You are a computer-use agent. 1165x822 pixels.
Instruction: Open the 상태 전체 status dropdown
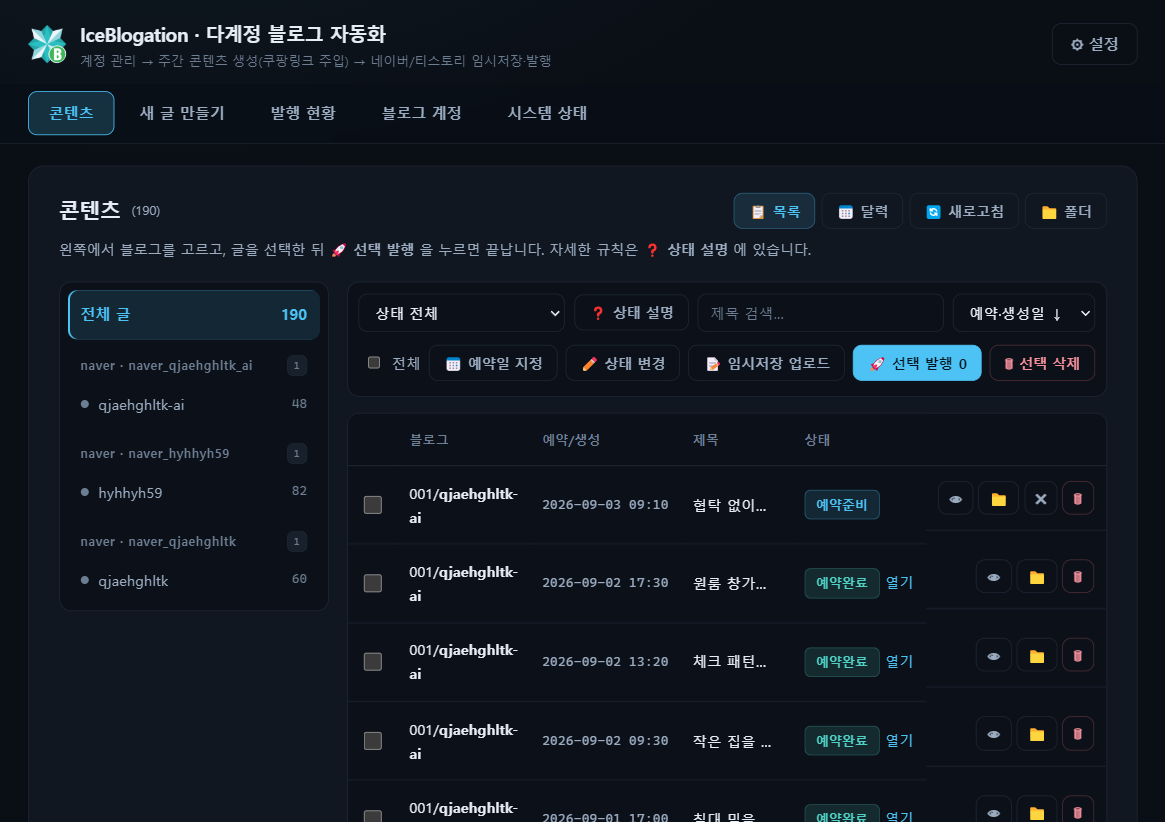tap(461, 313)
